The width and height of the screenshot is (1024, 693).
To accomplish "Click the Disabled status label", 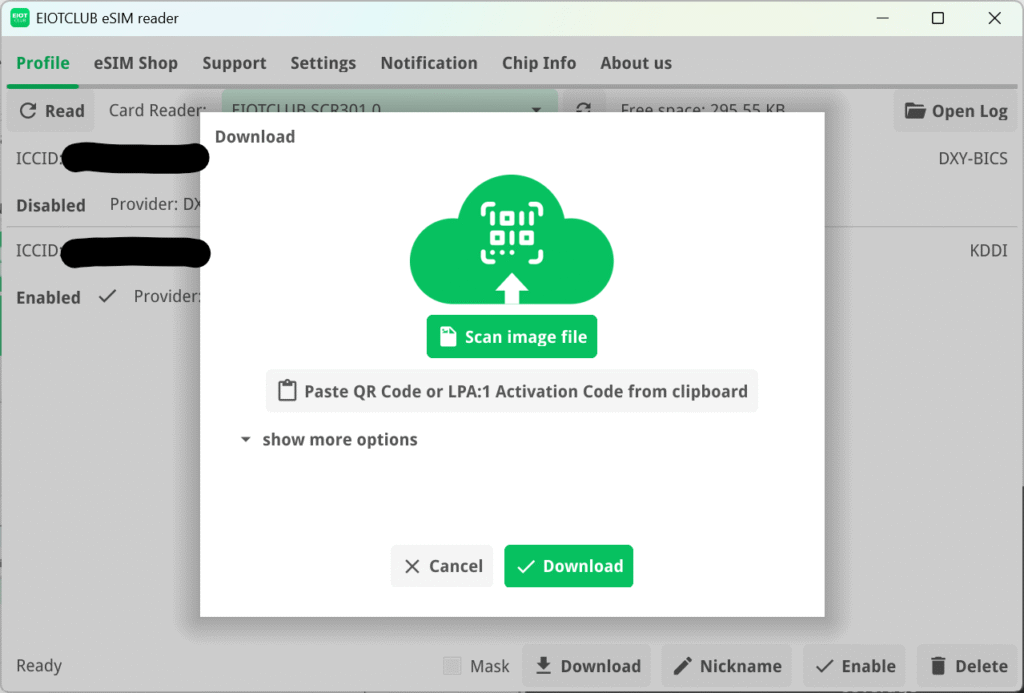I will [51, 205].
